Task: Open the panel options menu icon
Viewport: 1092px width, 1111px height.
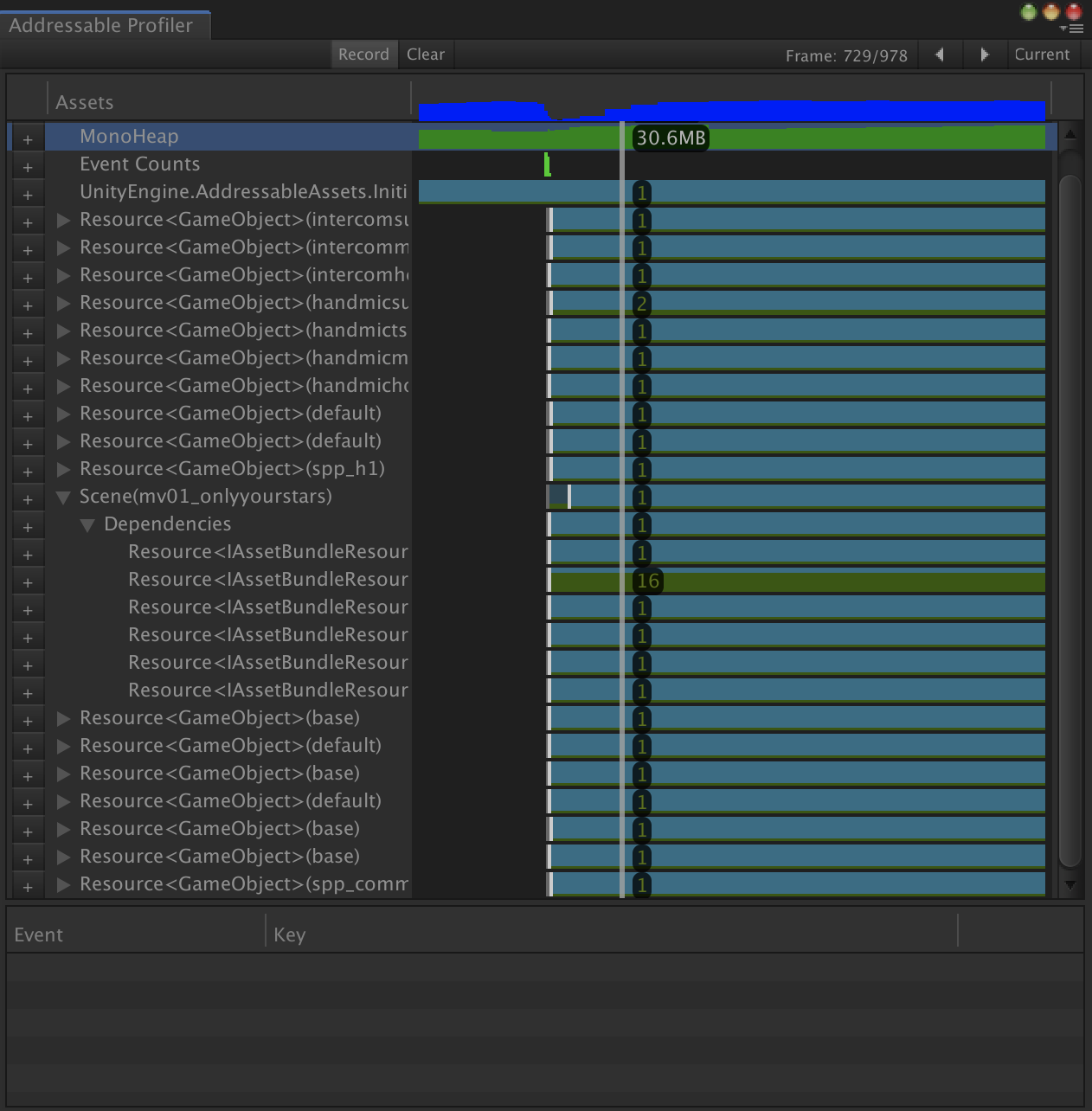Action: [x=1073, y=29]
